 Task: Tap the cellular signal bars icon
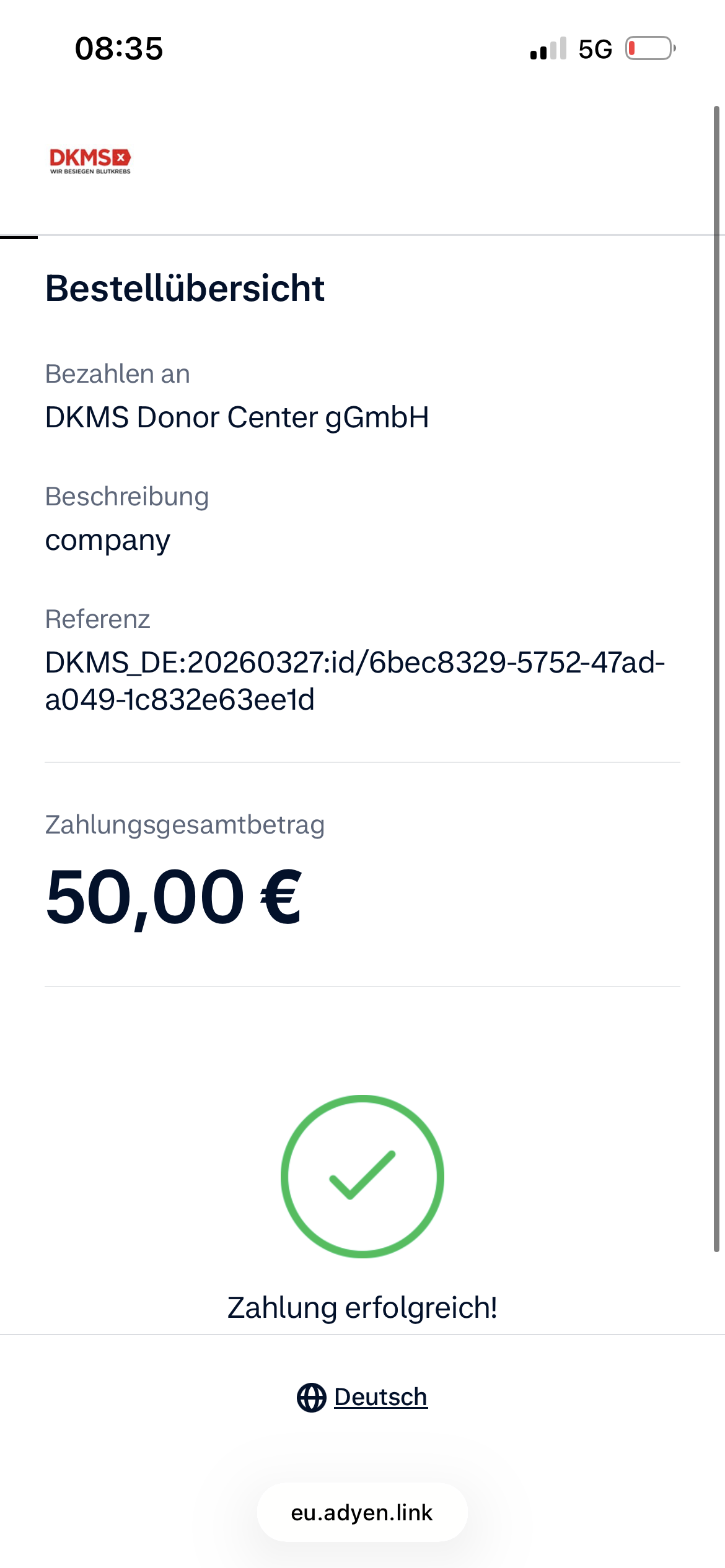tap(548, 48)
